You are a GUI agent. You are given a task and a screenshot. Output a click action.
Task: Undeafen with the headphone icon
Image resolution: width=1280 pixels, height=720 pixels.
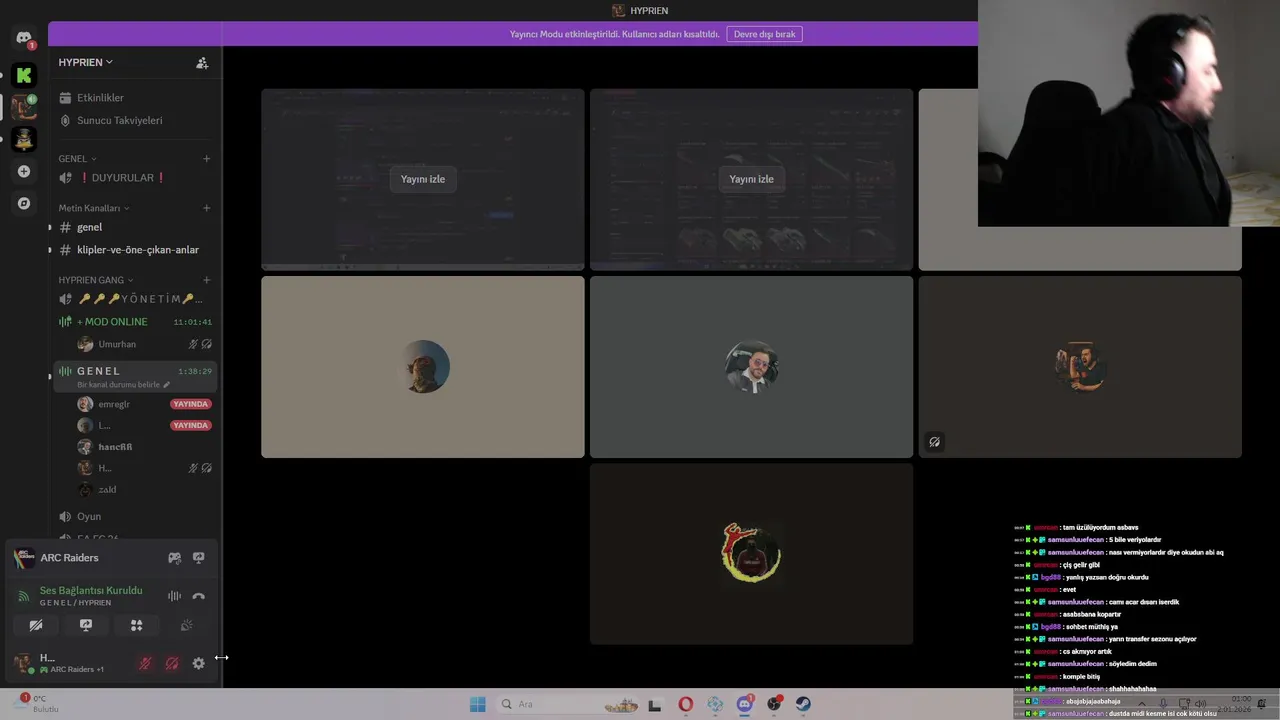pyautogui.click(x=172, y=663)
